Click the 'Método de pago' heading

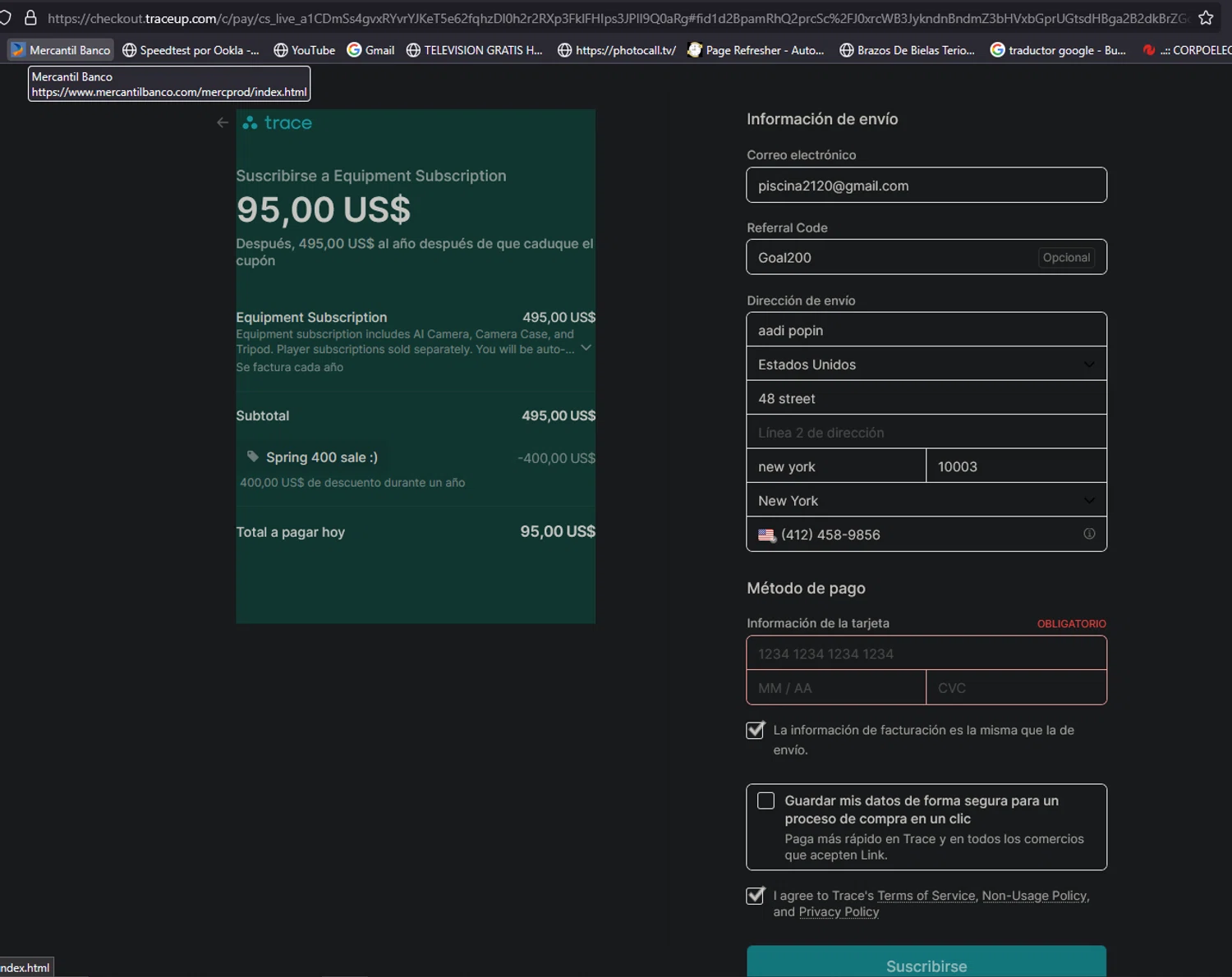(x=806, y=588)
